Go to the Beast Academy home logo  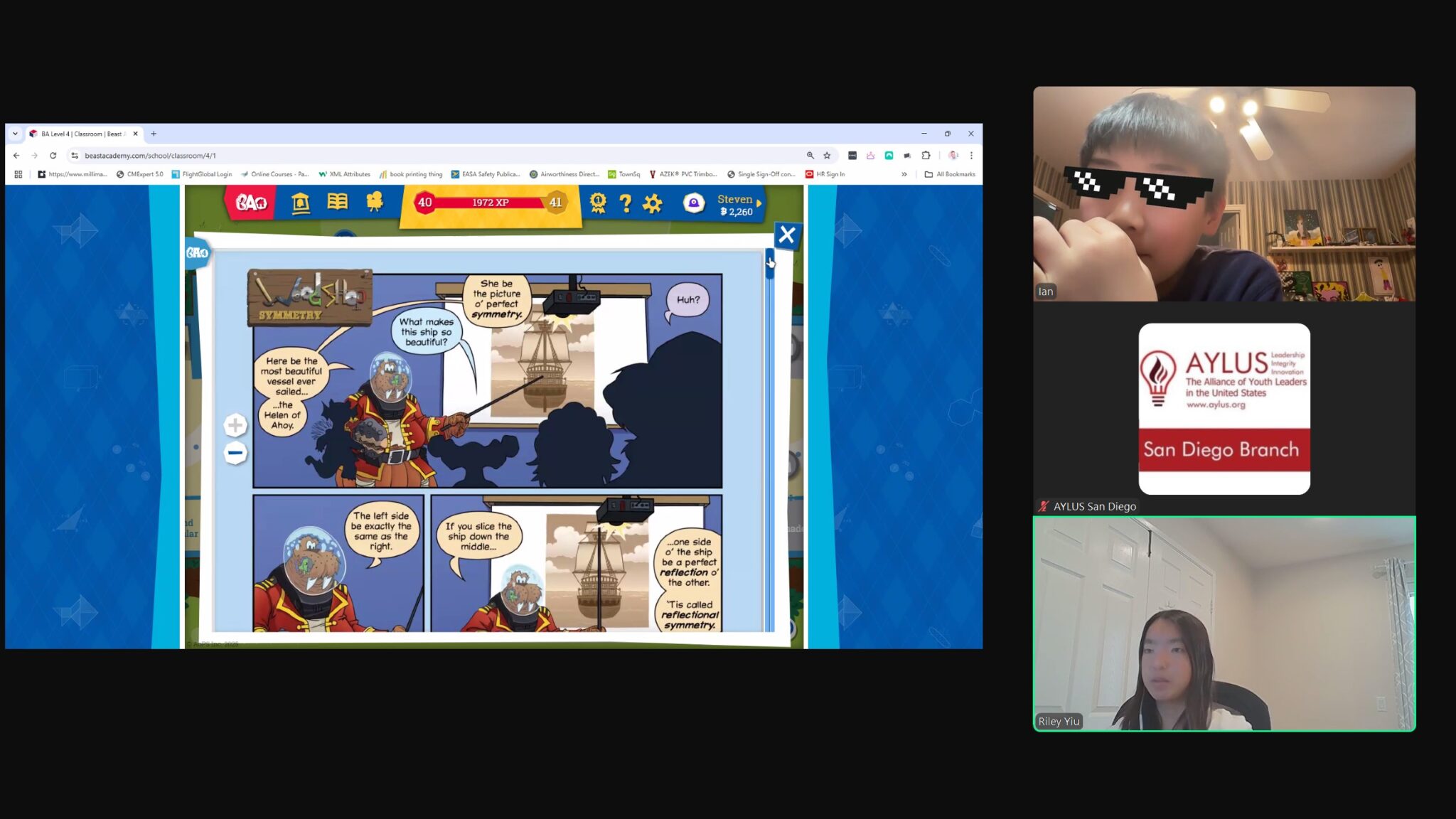(251, 203)
